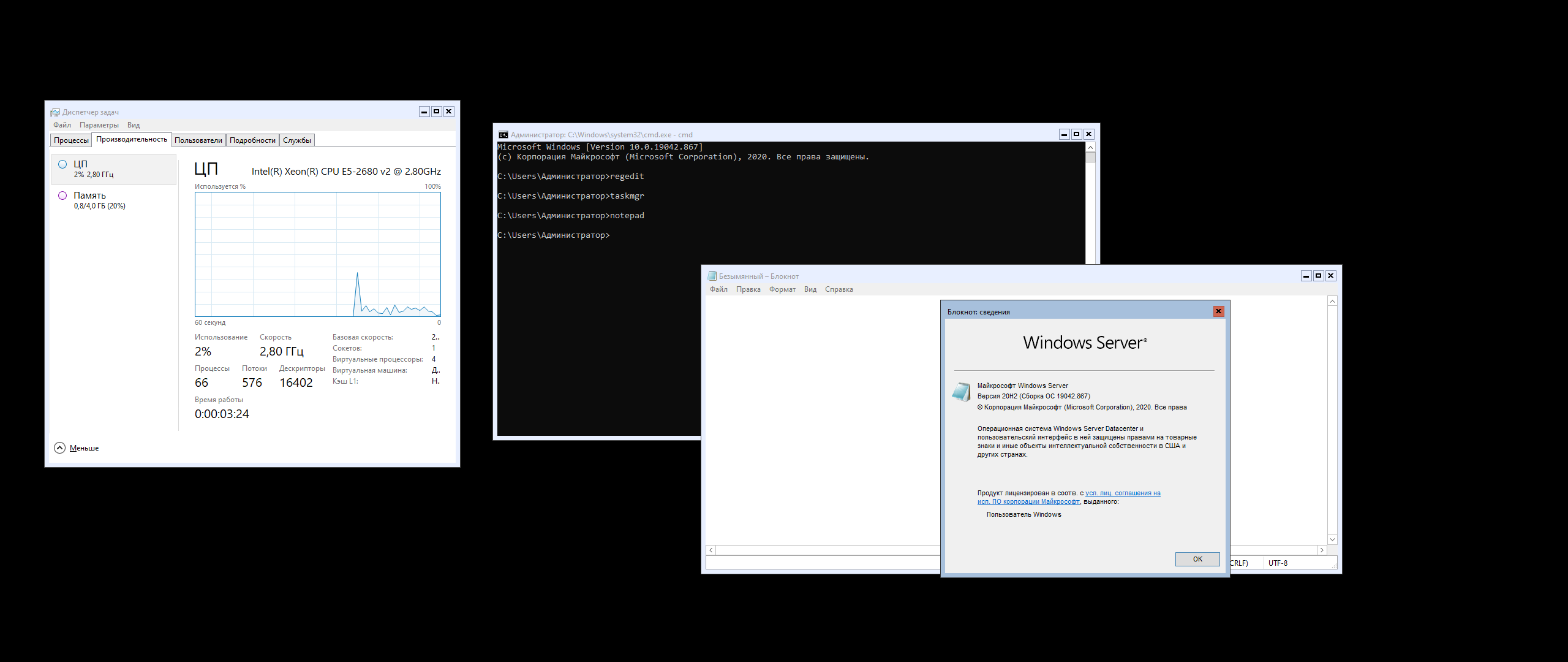The image size is (1568, 662).
Task: Click Меньше text link in Task Manager
Action: (x=84, y=448)
